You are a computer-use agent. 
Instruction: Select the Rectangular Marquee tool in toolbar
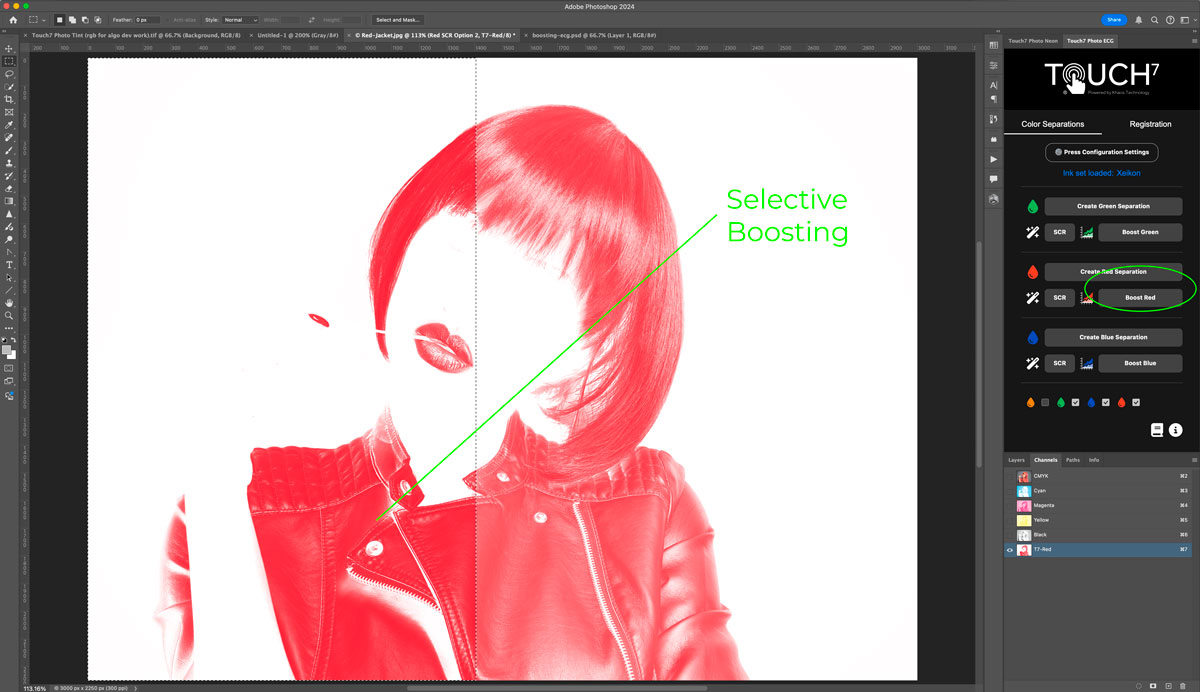pos(9,61)
